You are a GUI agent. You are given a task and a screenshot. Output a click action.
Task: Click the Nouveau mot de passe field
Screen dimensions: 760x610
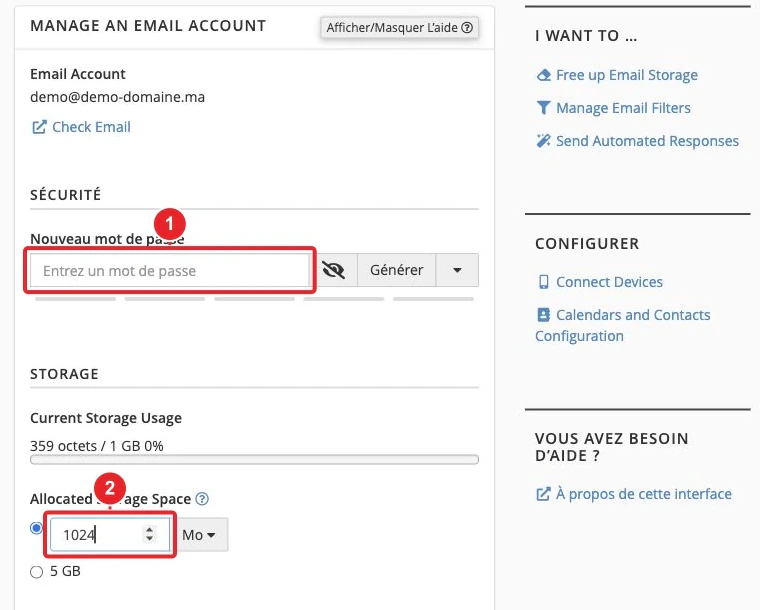click(x=170, y=270)
